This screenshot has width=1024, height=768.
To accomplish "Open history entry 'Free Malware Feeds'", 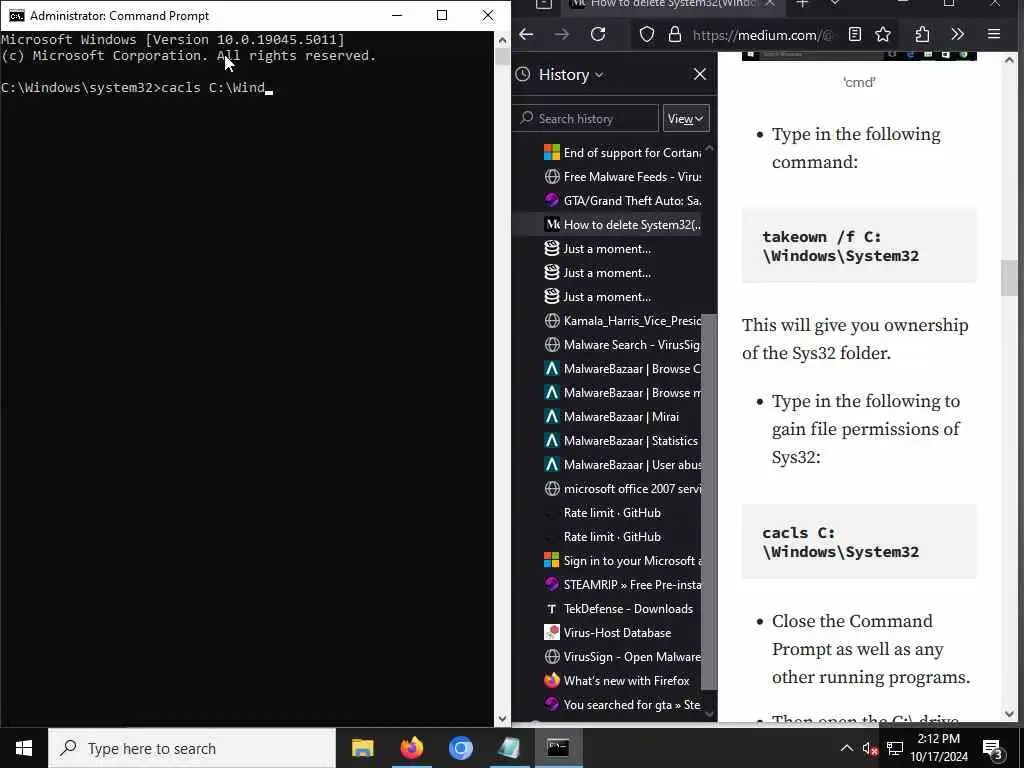I will point(622,177).
